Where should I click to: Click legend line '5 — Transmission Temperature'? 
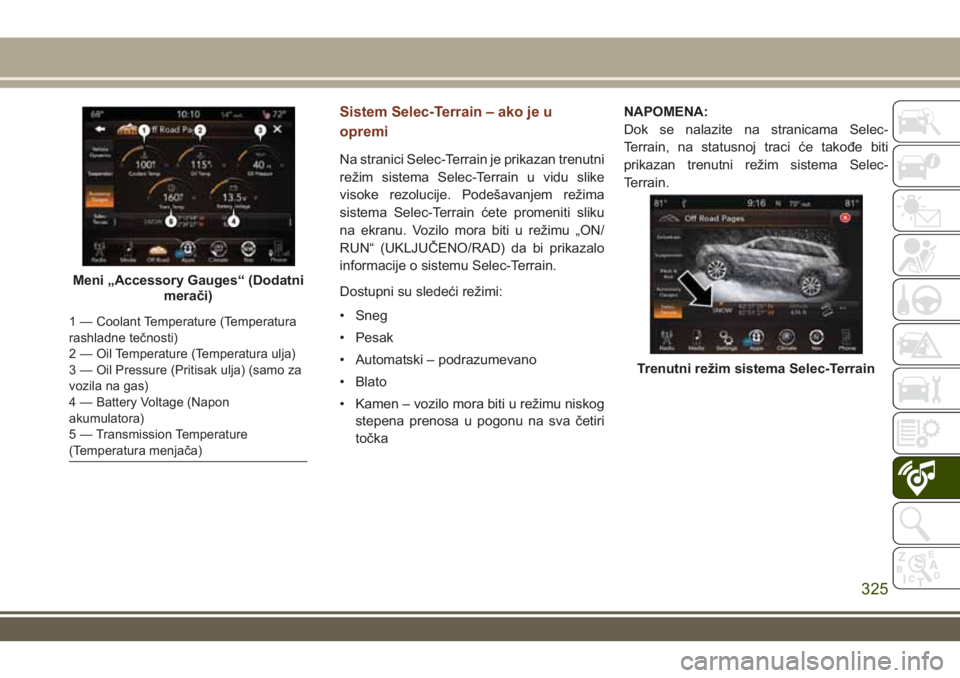coord(158,442)
